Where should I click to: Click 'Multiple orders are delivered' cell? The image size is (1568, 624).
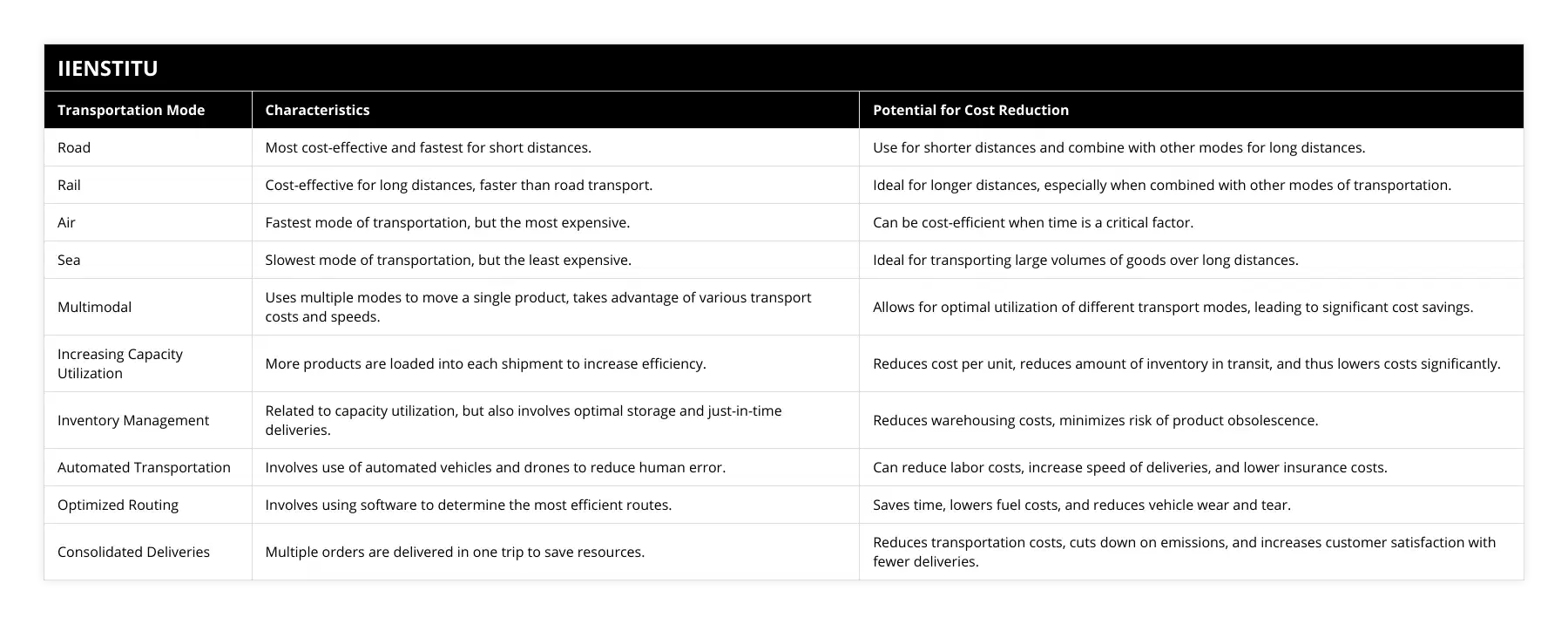pos(455,552)
